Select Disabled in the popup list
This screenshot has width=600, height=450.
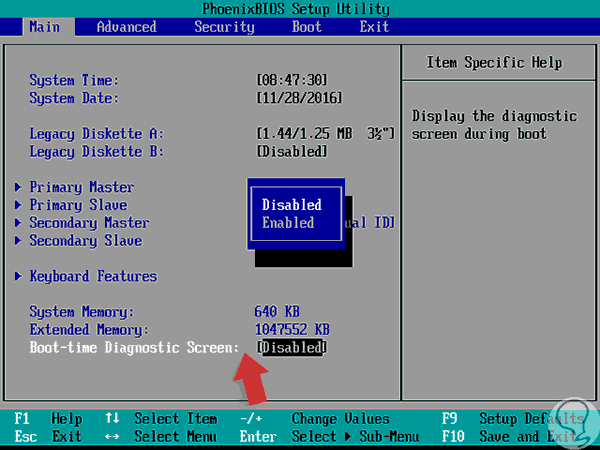(x=292, y=205)
